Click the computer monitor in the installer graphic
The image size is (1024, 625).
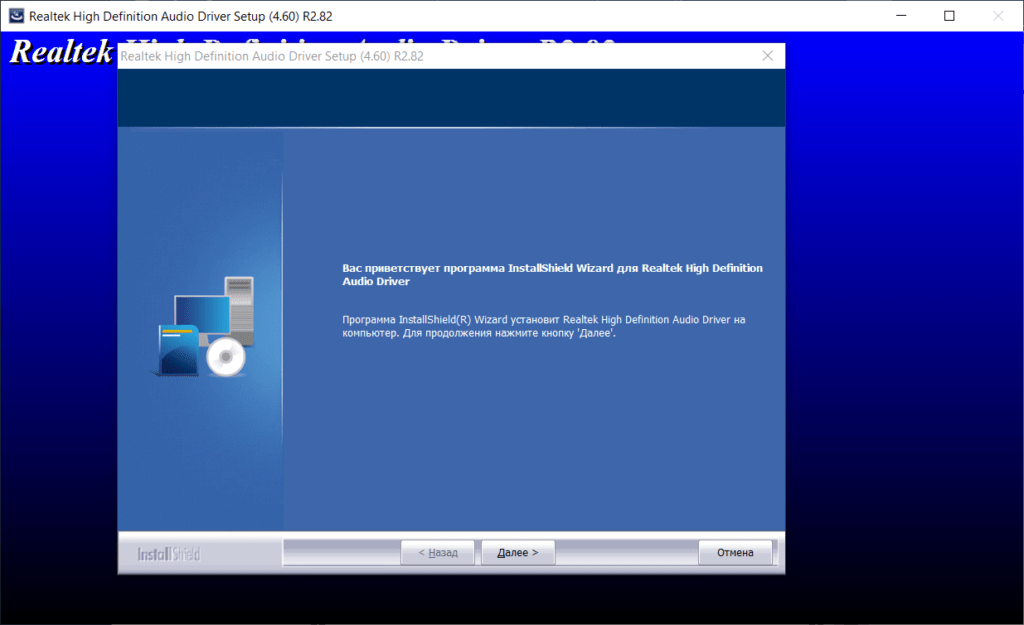(200, 315)
